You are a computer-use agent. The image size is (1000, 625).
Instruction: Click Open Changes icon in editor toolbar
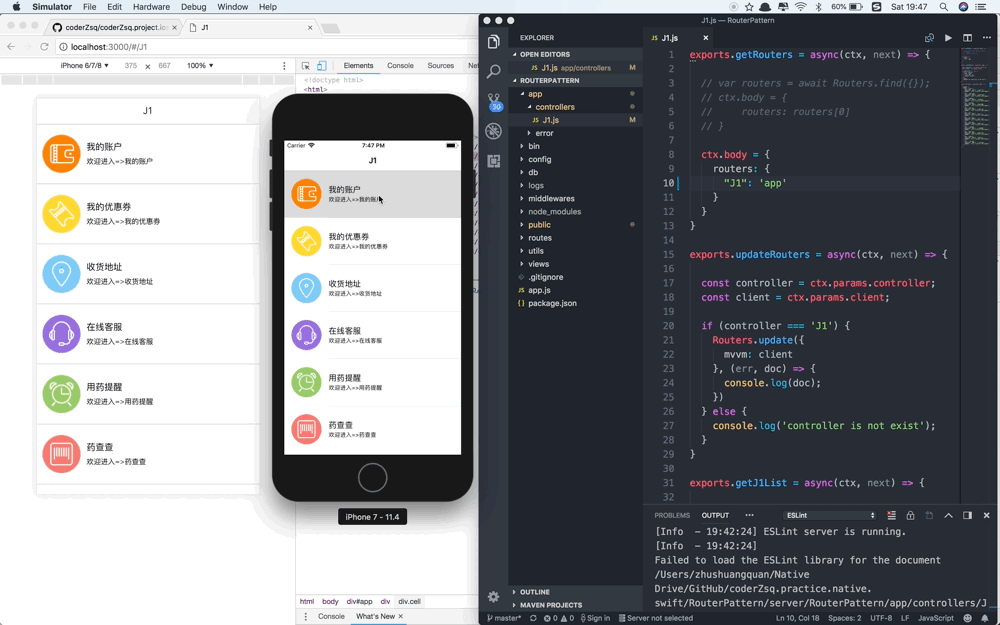point(929,38)
